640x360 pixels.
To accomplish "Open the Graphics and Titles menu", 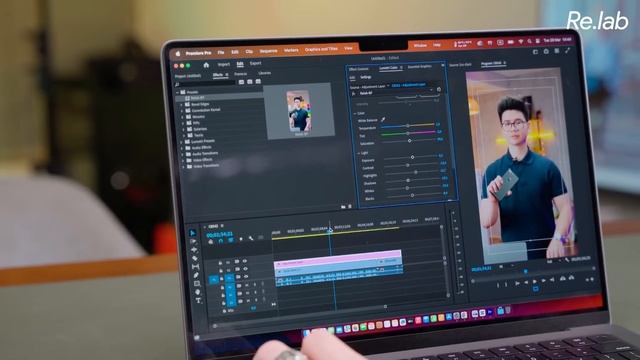I will 321,49.
